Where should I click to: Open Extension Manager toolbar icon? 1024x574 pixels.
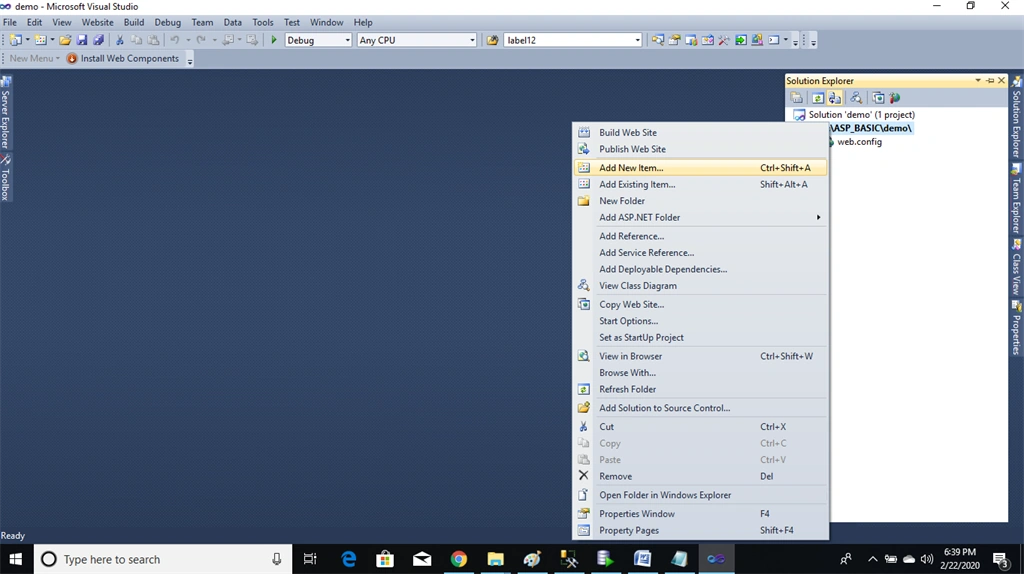pos(757,40)
